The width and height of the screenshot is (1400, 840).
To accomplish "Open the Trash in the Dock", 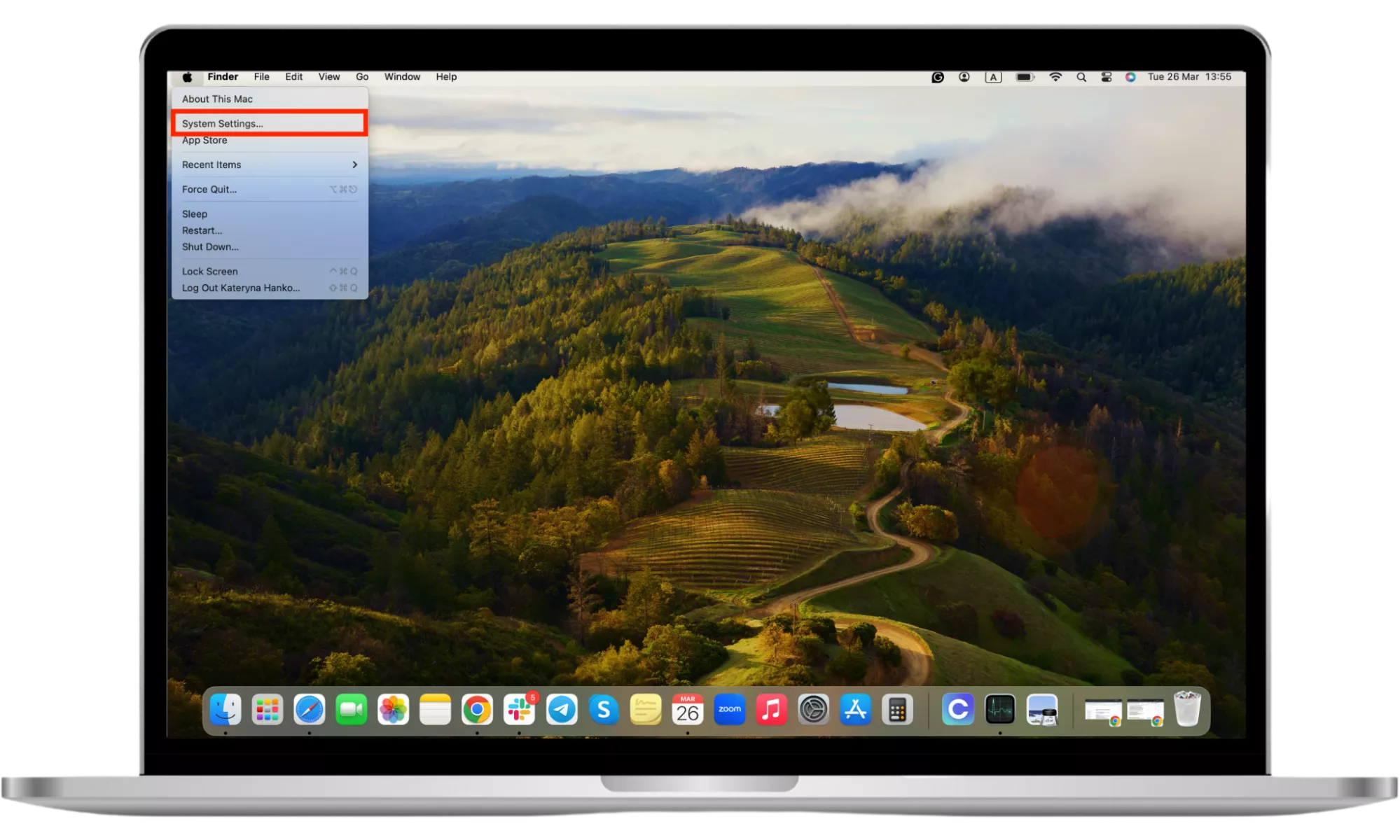I will (x=1187, y=710).
